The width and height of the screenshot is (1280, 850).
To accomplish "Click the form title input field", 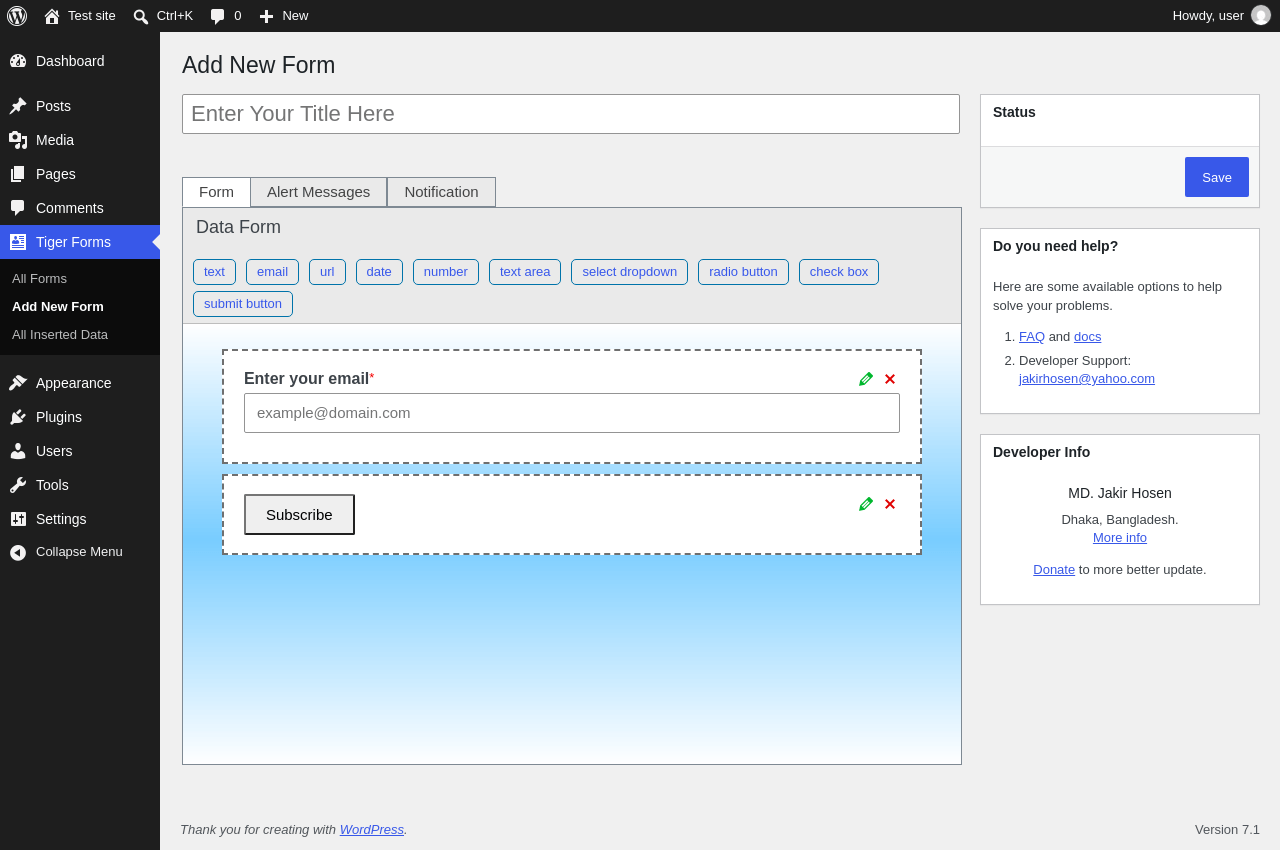I will tap(571, 114).
